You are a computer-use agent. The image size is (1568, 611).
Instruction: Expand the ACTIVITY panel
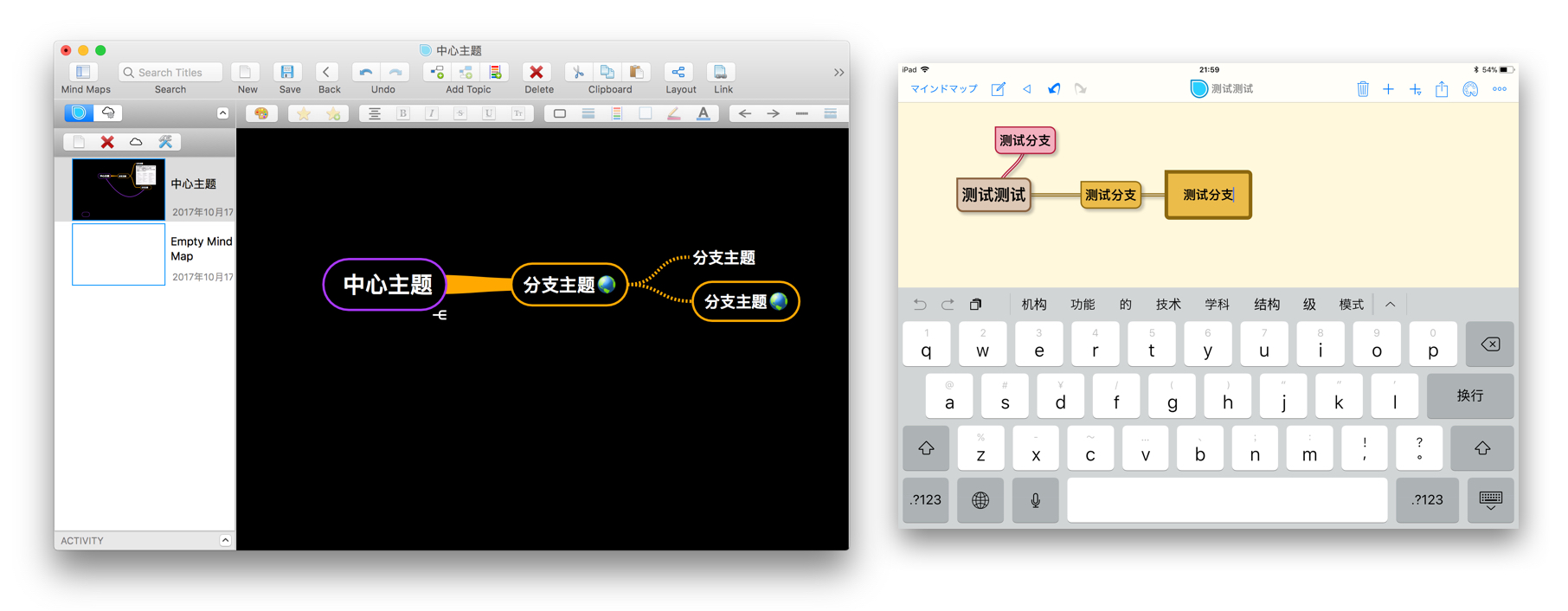click(225, 540)
